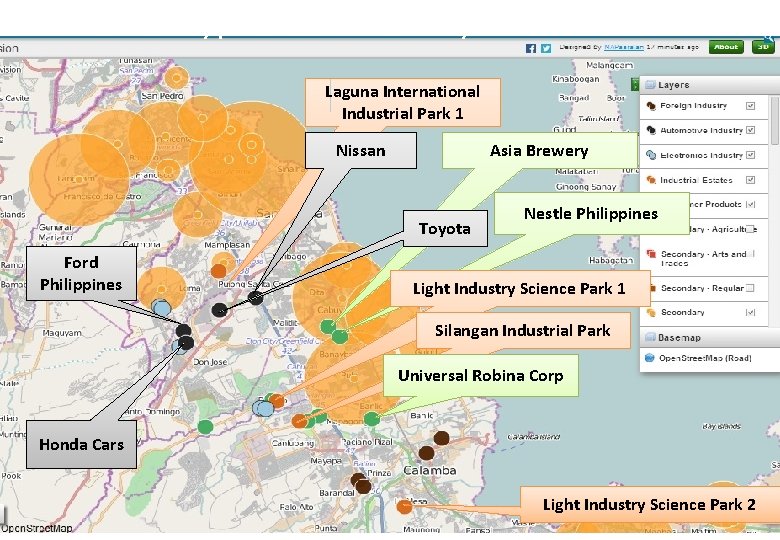This screenshot has height=540, width=780.
Task: Click the large orange circle near Francisco de Castro
Action: 80,180
